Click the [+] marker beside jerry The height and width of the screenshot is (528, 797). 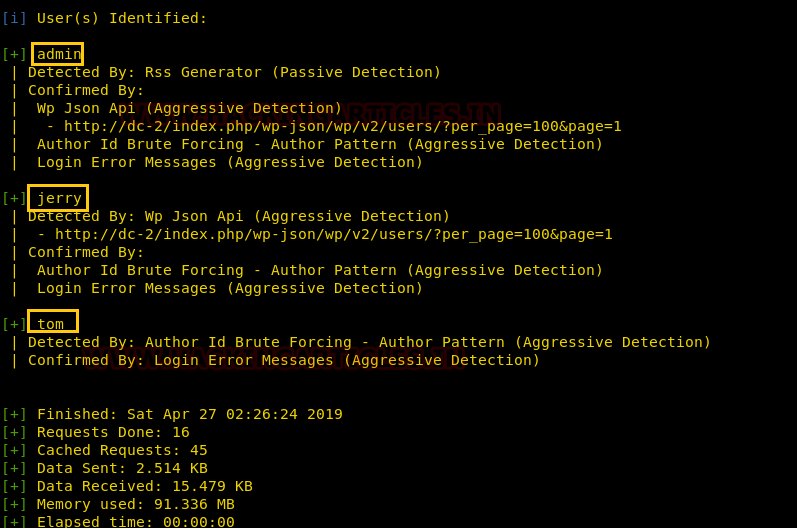[x=14, y=198]
